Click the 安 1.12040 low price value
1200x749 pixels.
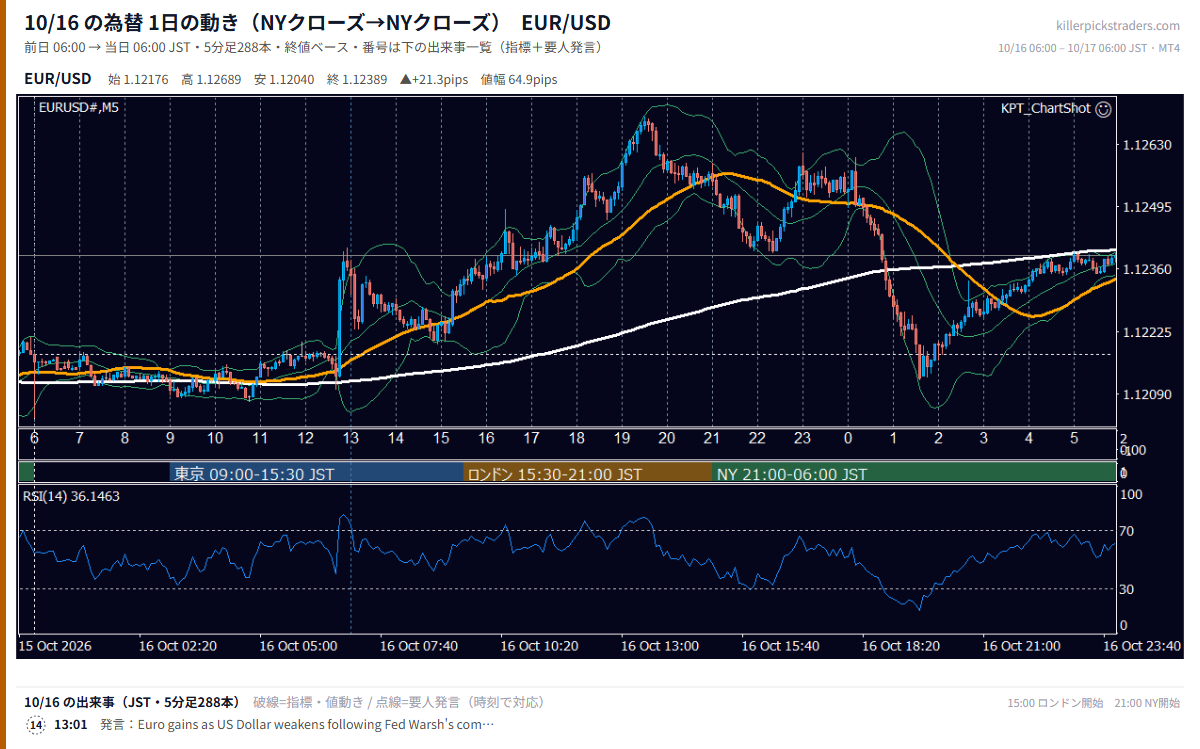(x=284, y=79)
